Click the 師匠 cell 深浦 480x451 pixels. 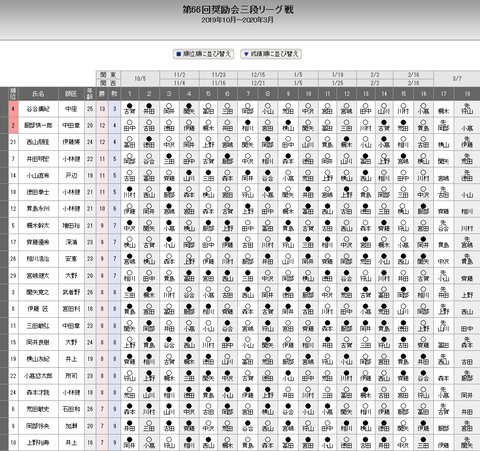pyautogui.click(x=71, y=242)
